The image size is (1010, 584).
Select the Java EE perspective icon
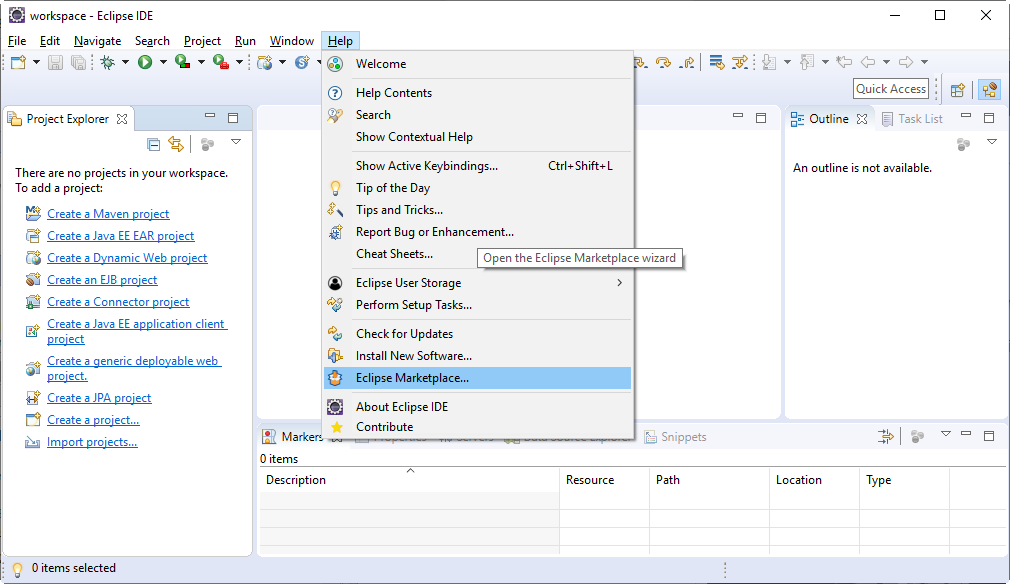click(989, 89)
